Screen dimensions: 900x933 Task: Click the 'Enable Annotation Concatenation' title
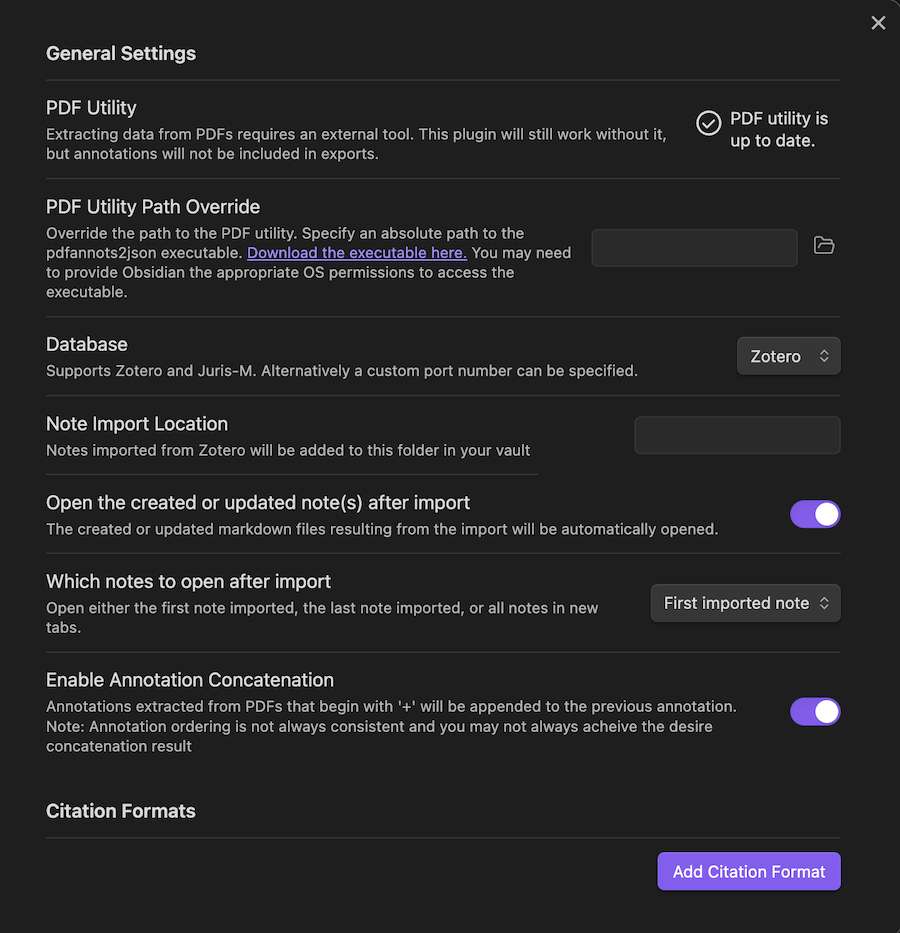click(x=190, y=680)
